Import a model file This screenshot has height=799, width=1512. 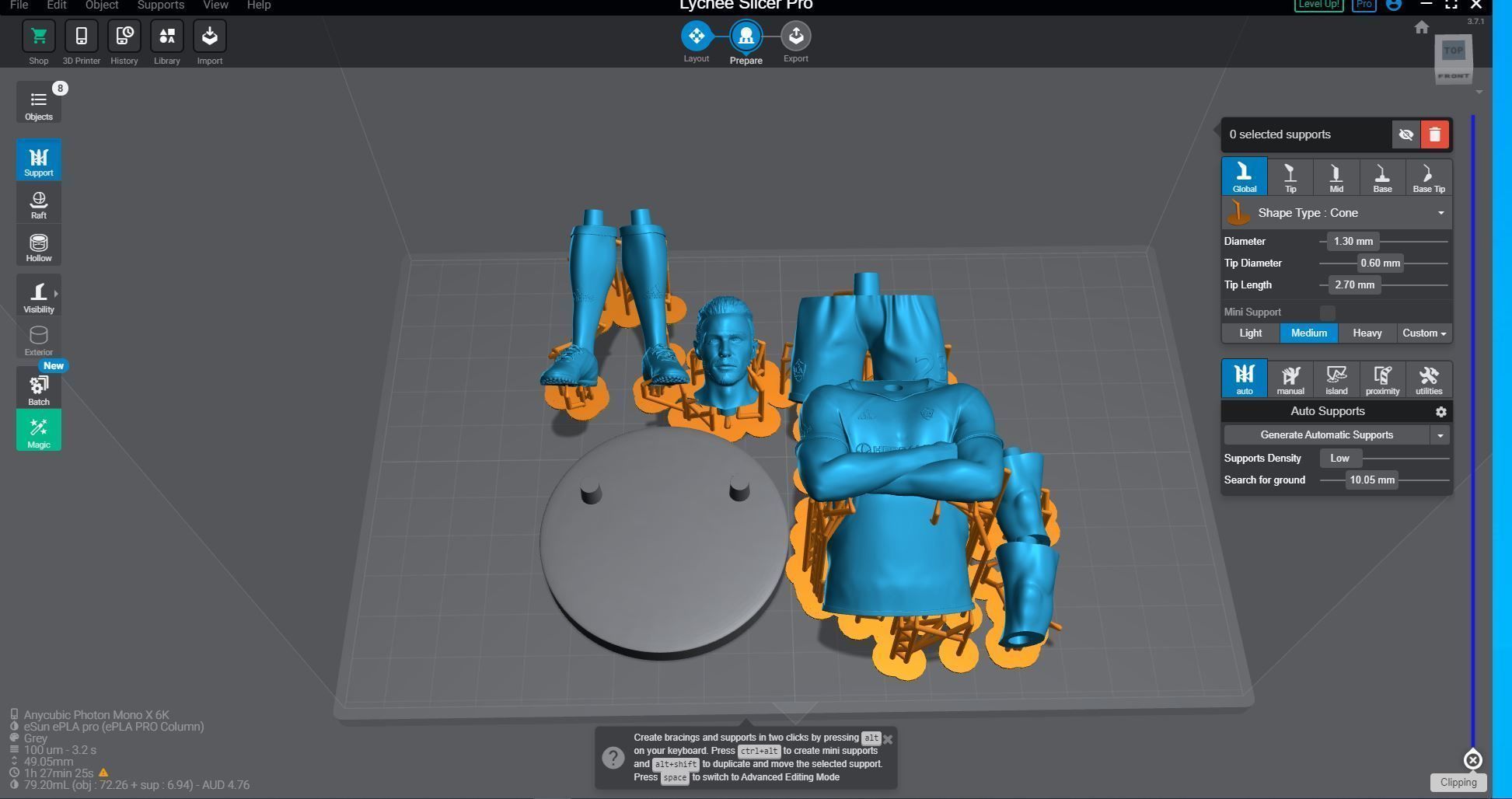[209, 37]
